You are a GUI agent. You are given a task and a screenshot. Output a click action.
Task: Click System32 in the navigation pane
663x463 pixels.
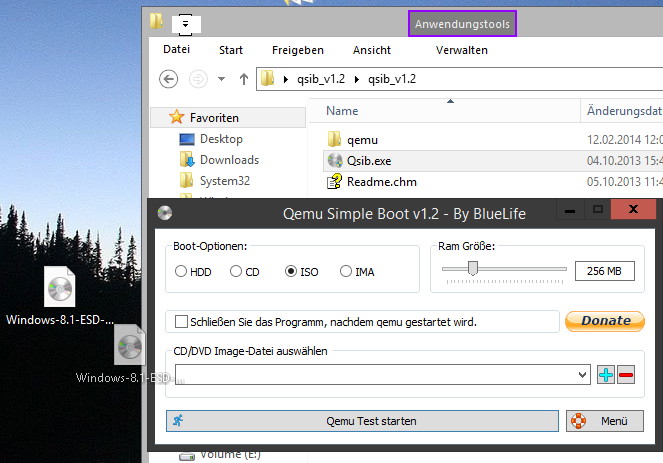coord(225,181)
